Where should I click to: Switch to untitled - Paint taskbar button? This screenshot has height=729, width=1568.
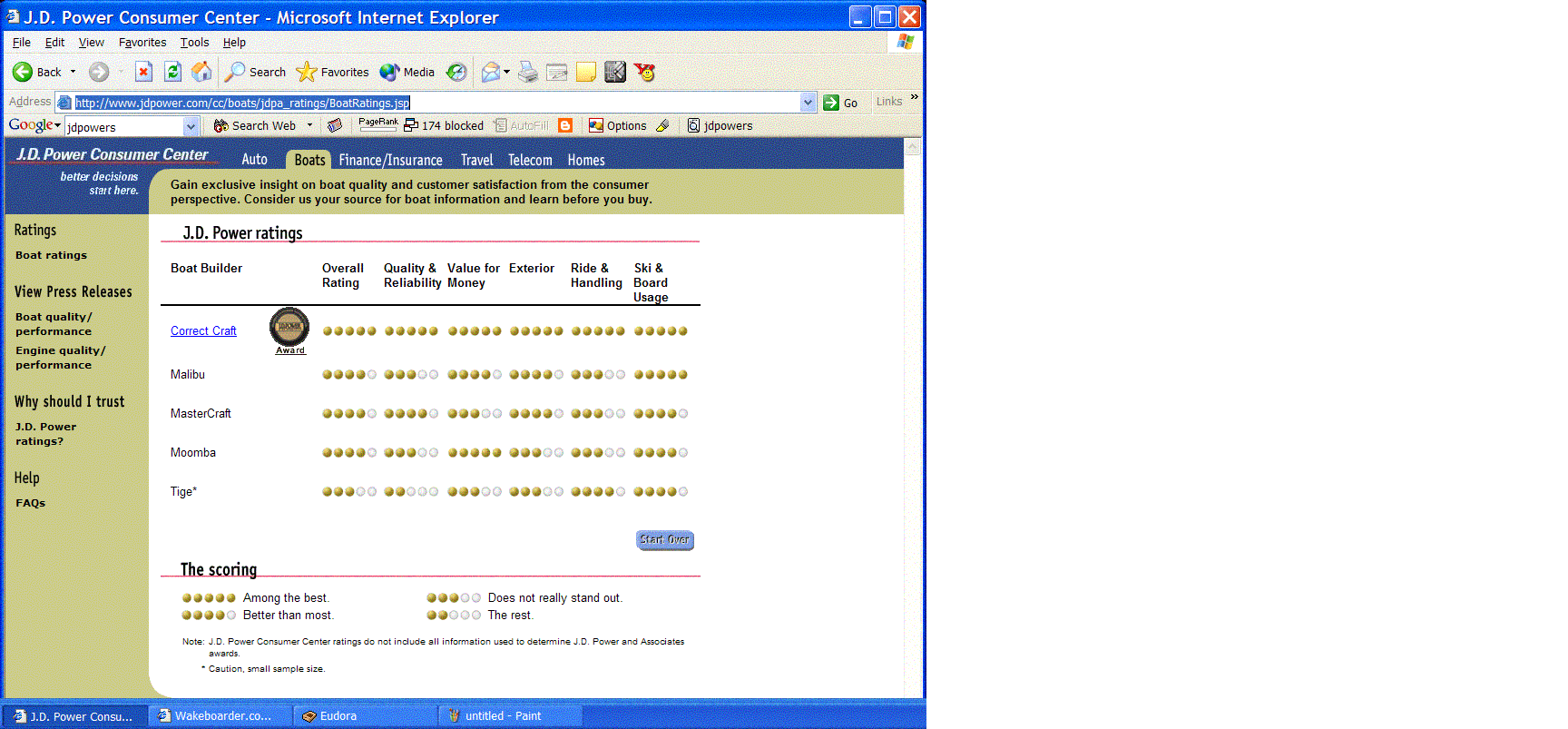(510, 715)
